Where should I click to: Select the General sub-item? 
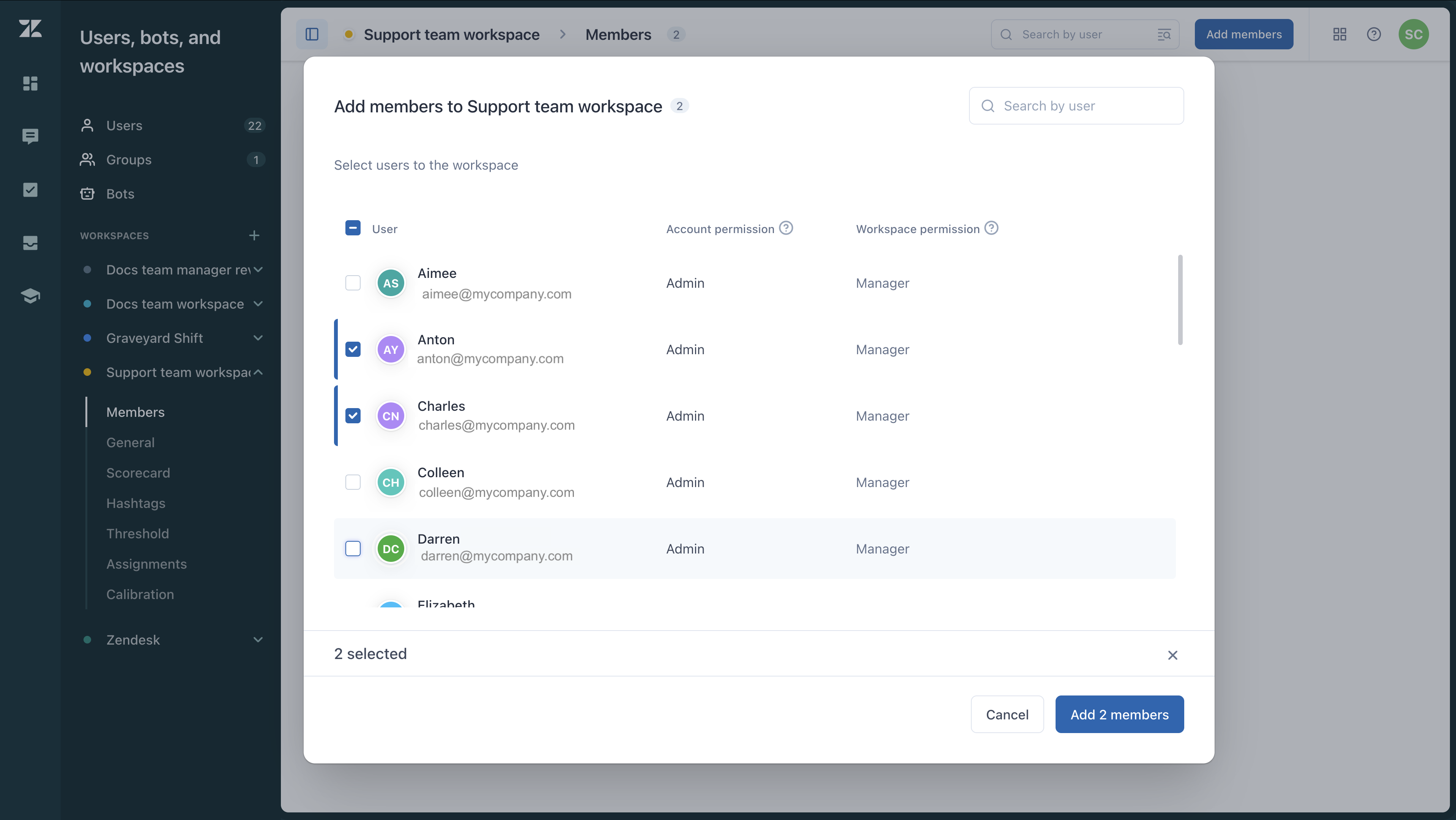[x=131, y=443]
